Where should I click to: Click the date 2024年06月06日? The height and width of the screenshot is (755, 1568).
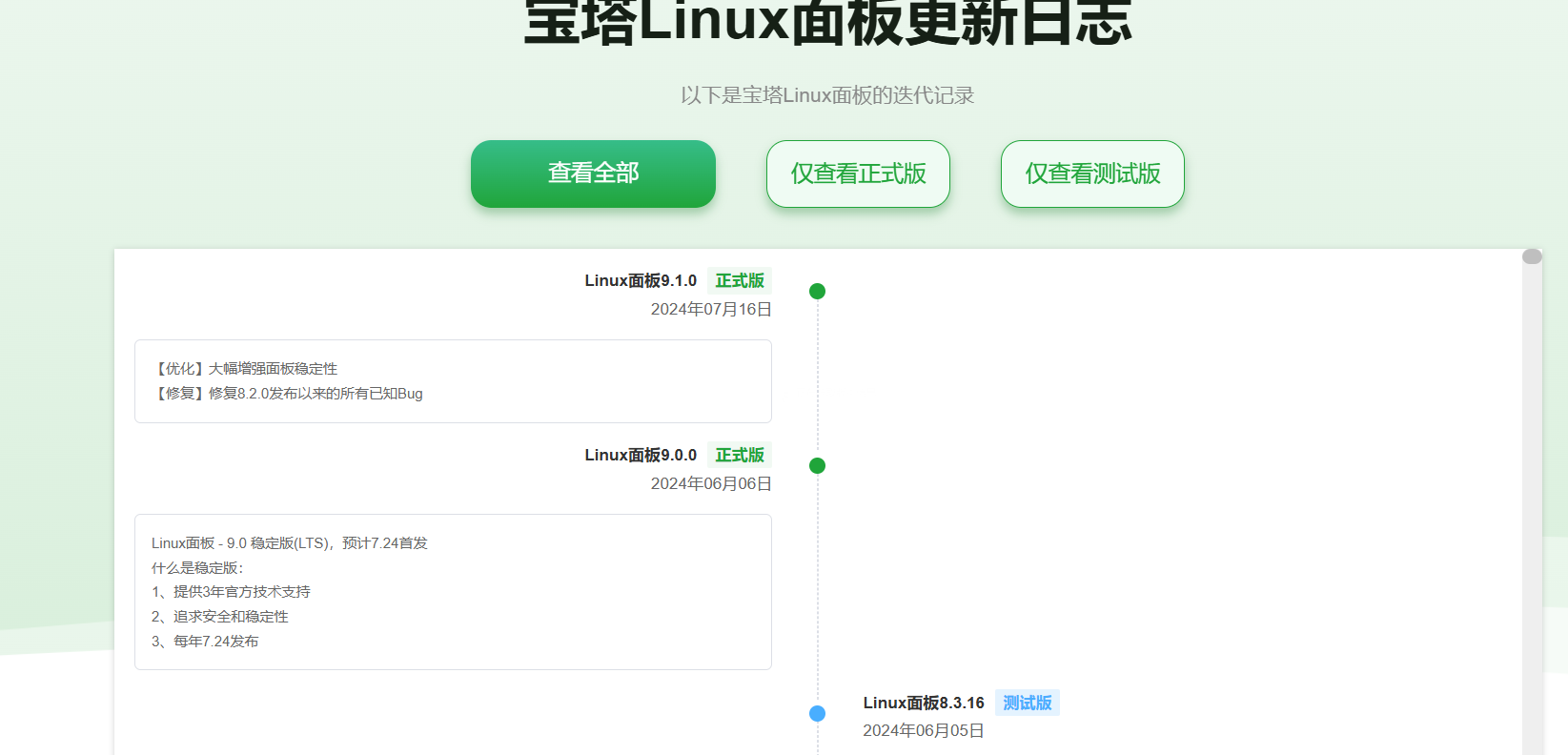(711, 483)
